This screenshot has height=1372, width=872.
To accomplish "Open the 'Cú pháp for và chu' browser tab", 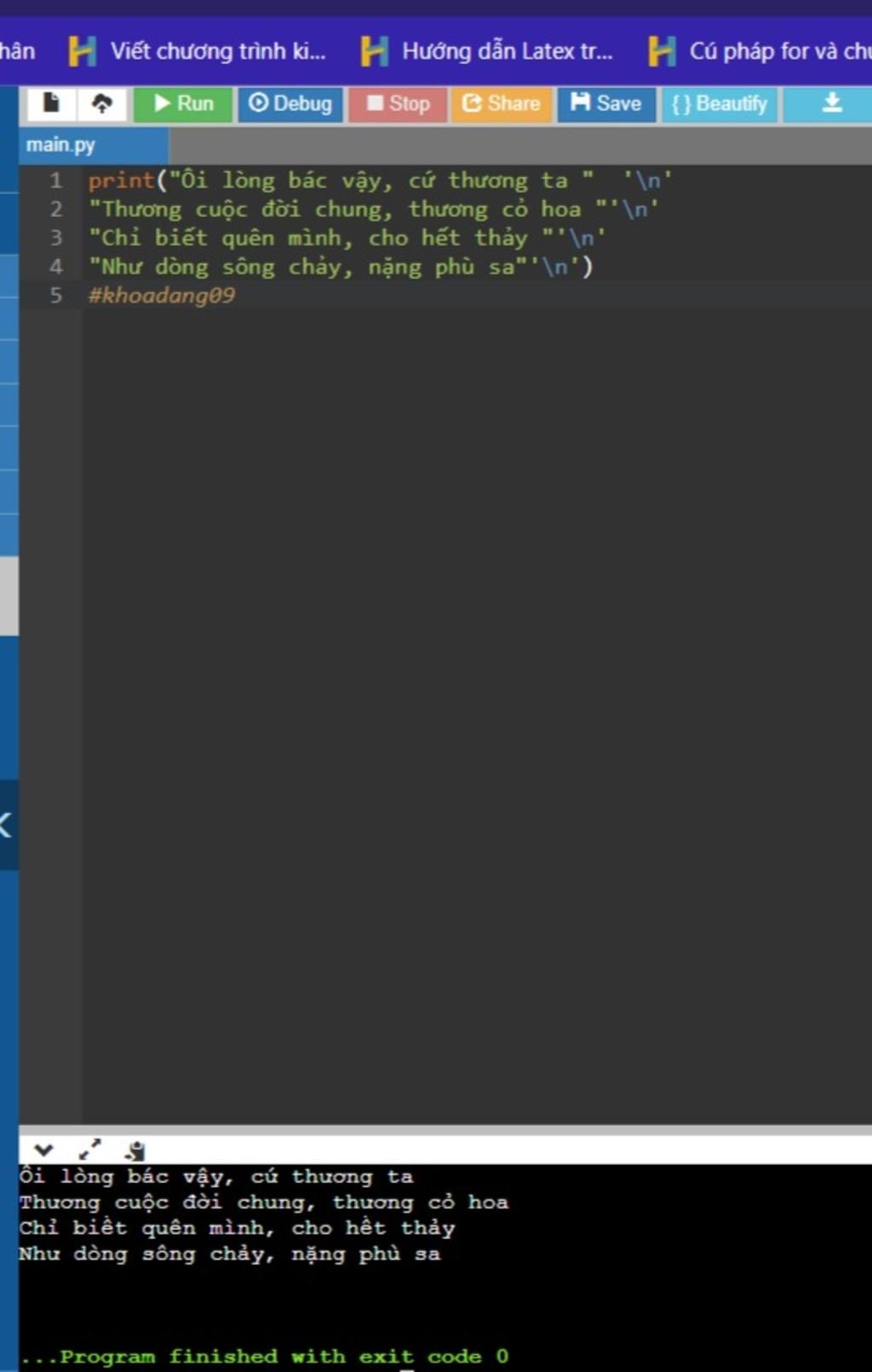I will tap(760, 51).
